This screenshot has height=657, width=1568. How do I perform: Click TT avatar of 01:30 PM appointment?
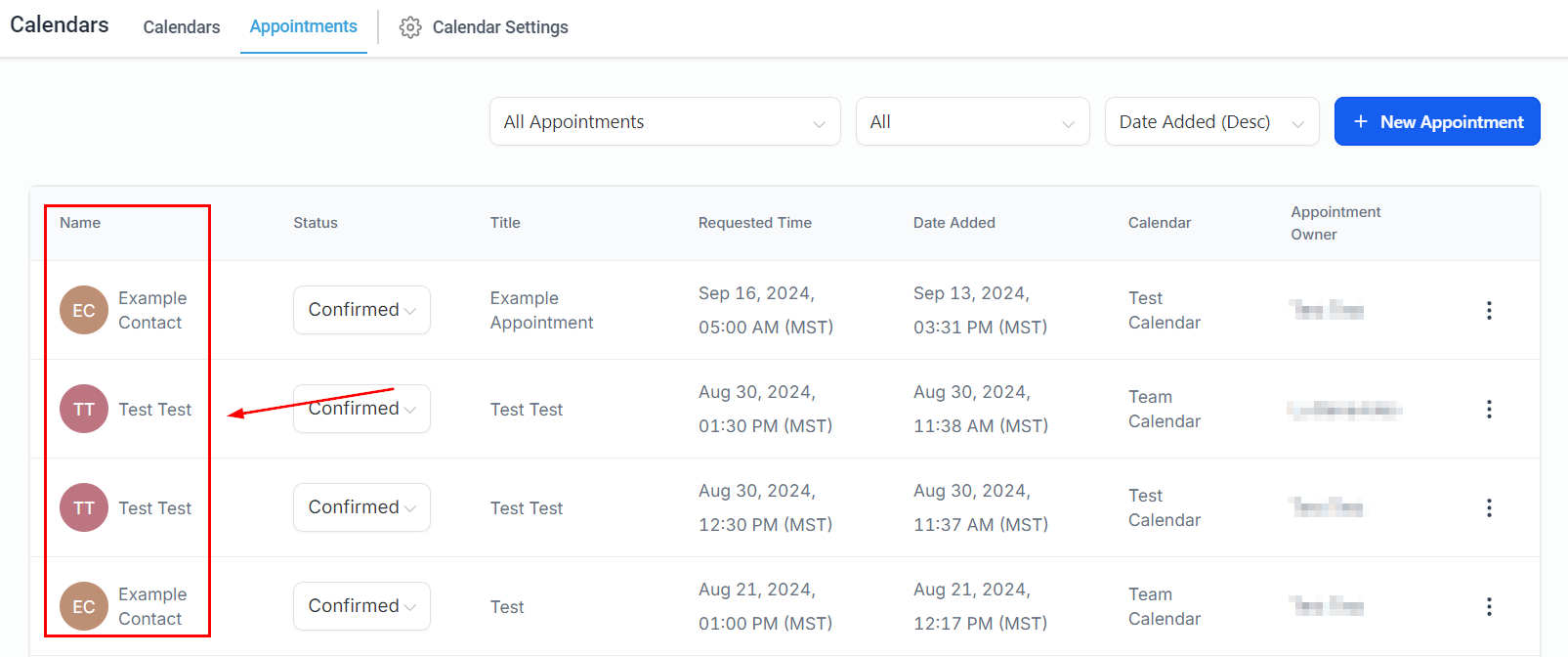coord(84,409)
